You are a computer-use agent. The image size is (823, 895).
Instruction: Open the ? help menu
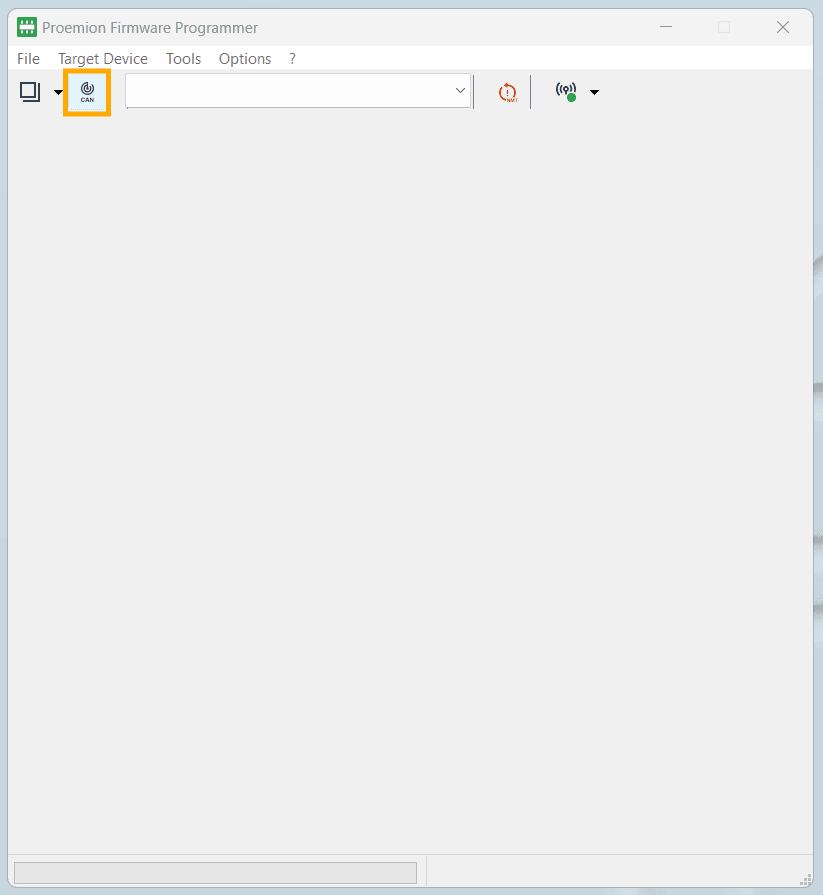[292, 59]
